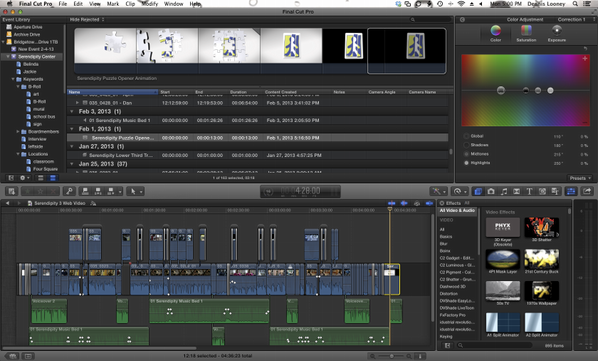Select the Keying effects category

[x=446, y=337]
